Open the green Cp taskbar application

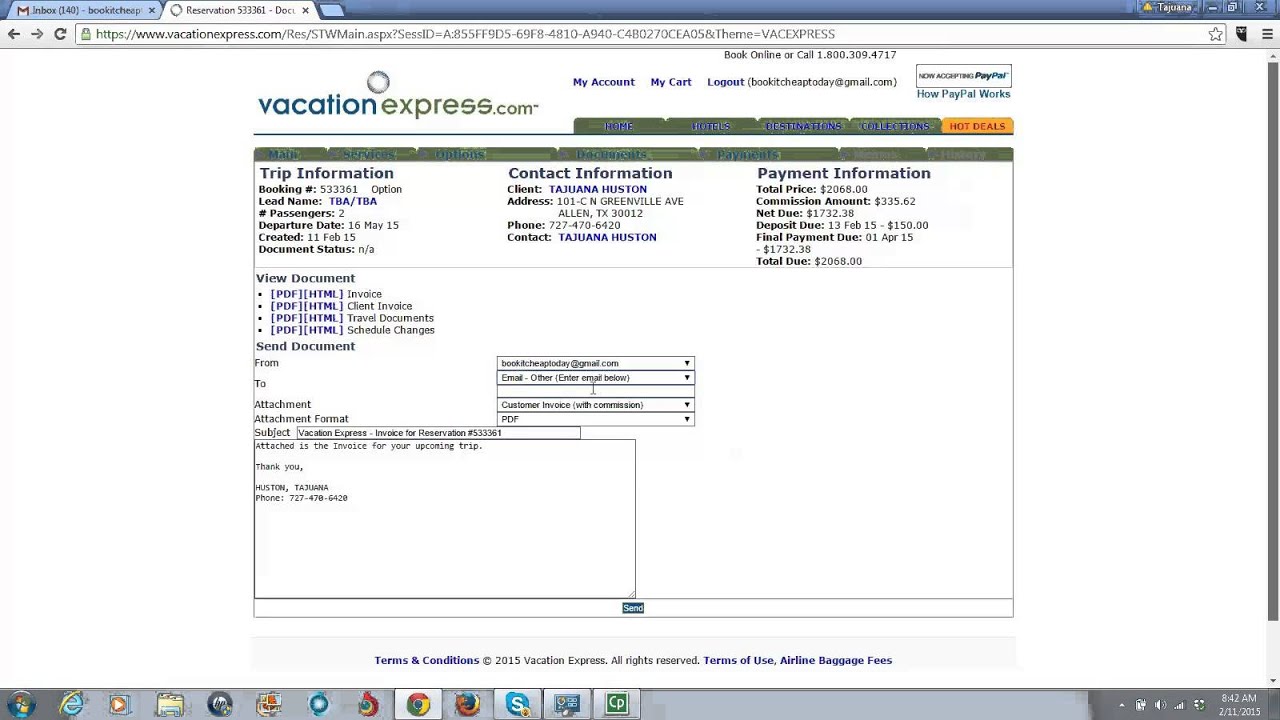coord(616,704)
